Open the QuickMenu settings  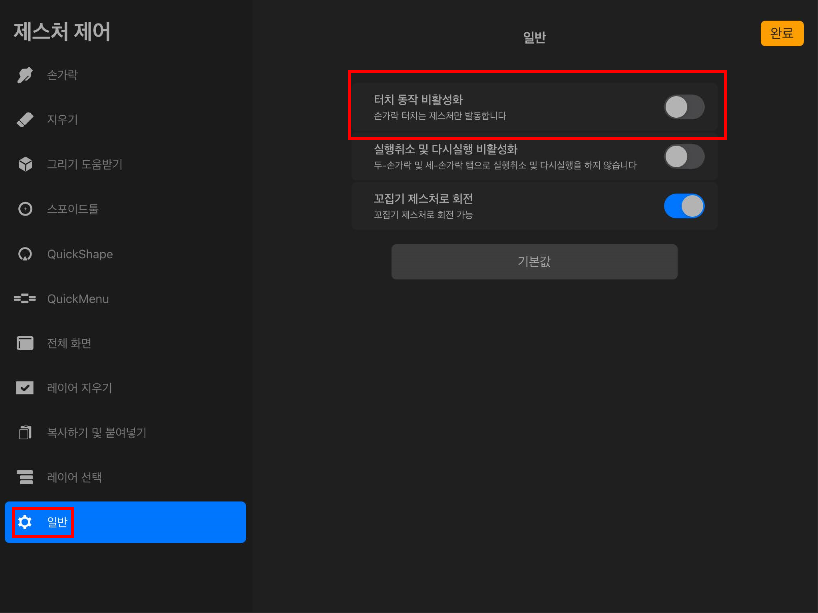[125, 298]
